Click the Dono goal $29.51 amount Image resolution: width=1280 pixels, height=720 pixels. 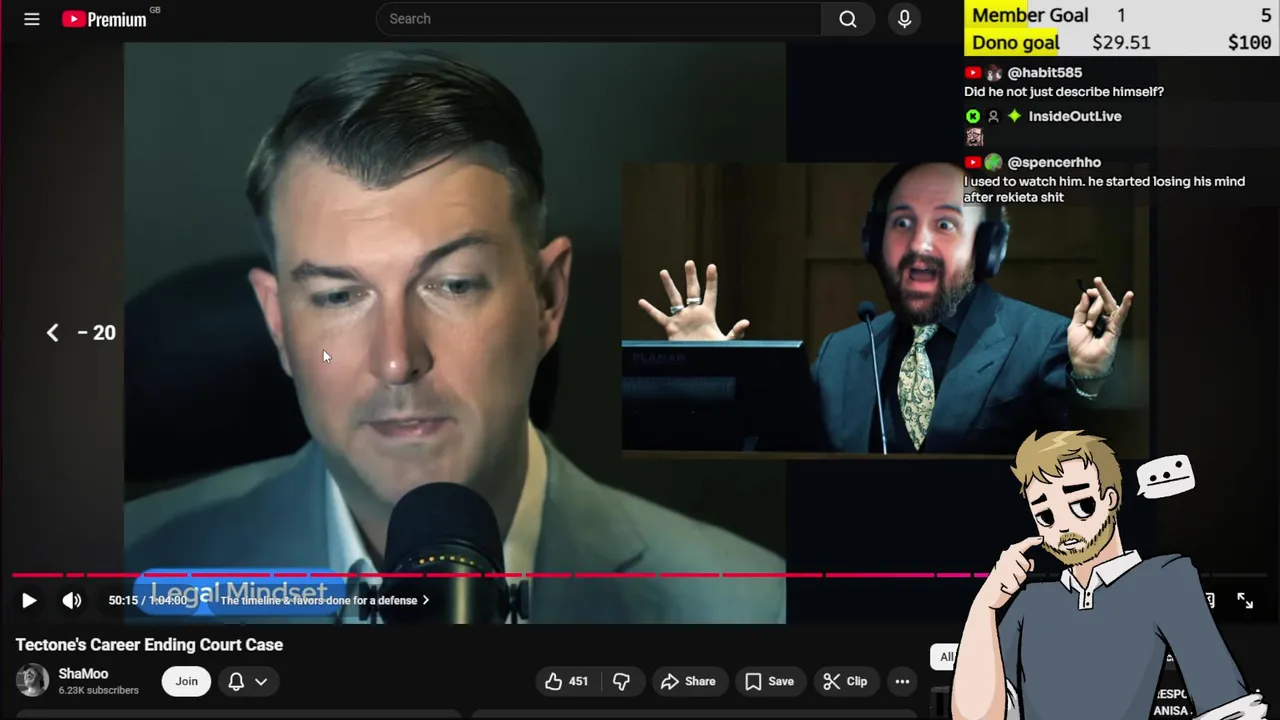point(1121,42)
